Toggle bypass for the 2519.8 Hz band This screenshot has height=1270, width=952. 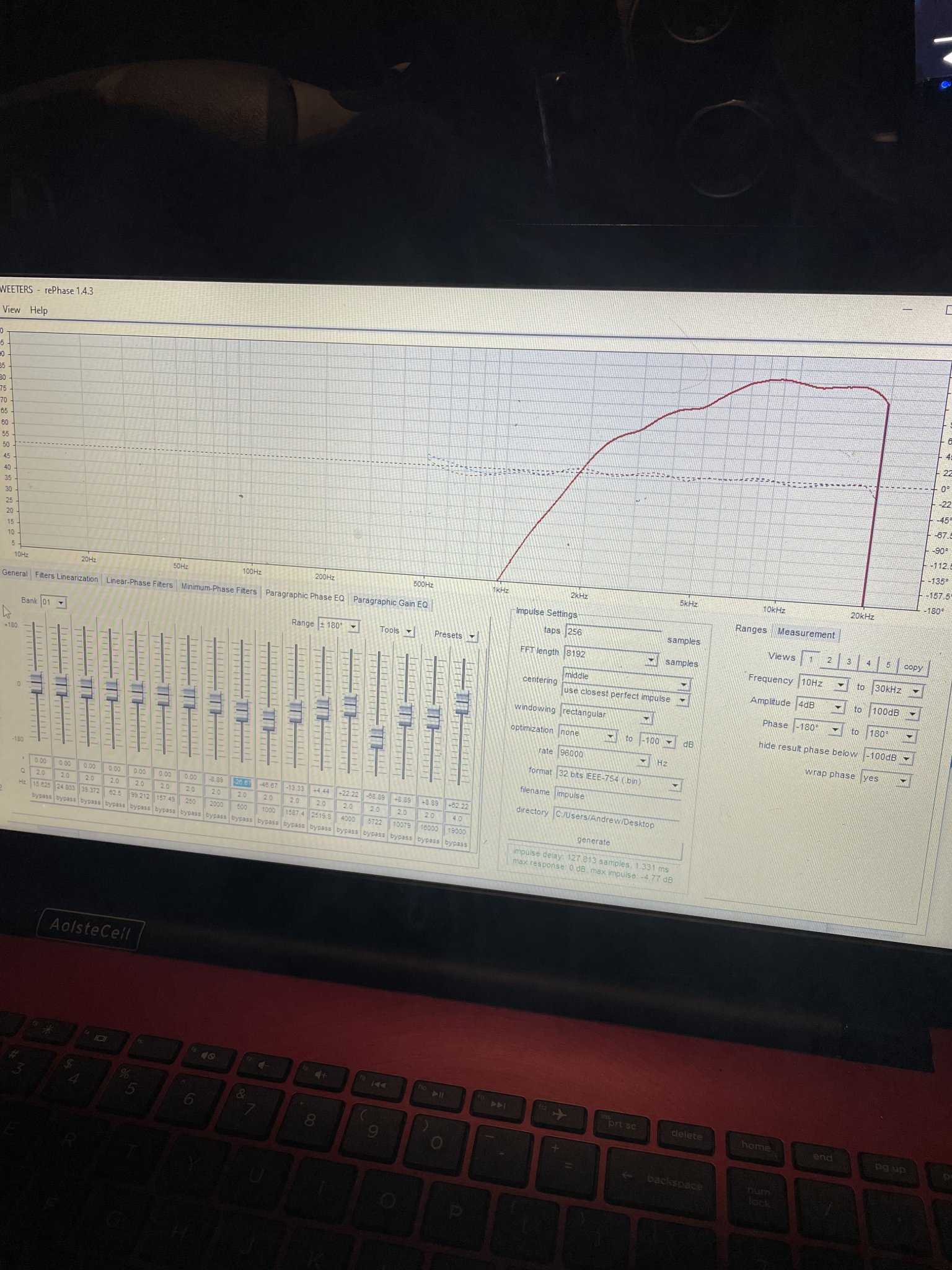click(320, 828)
